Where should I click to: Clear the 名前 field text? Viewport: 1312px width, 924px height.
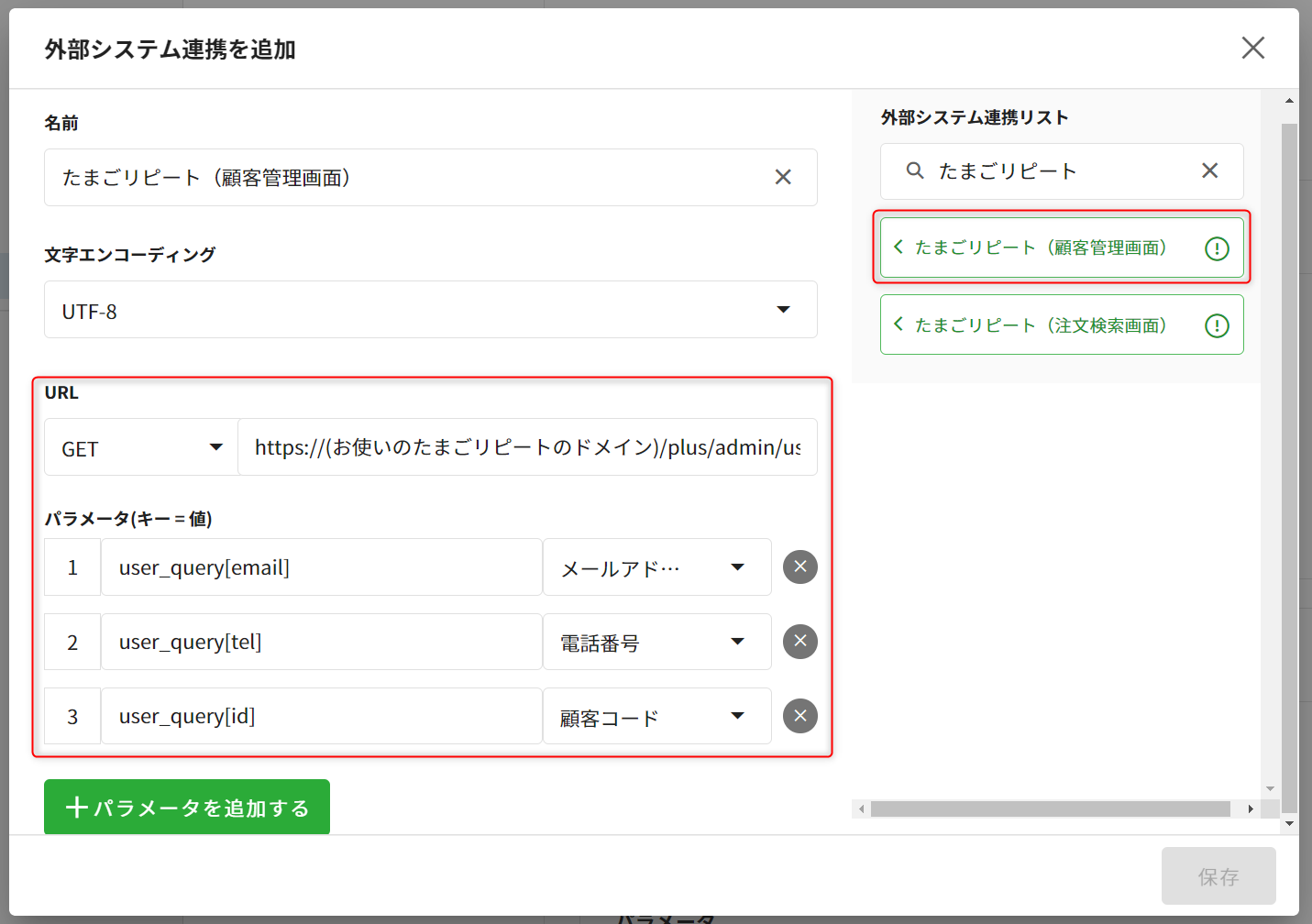point(782,177)
